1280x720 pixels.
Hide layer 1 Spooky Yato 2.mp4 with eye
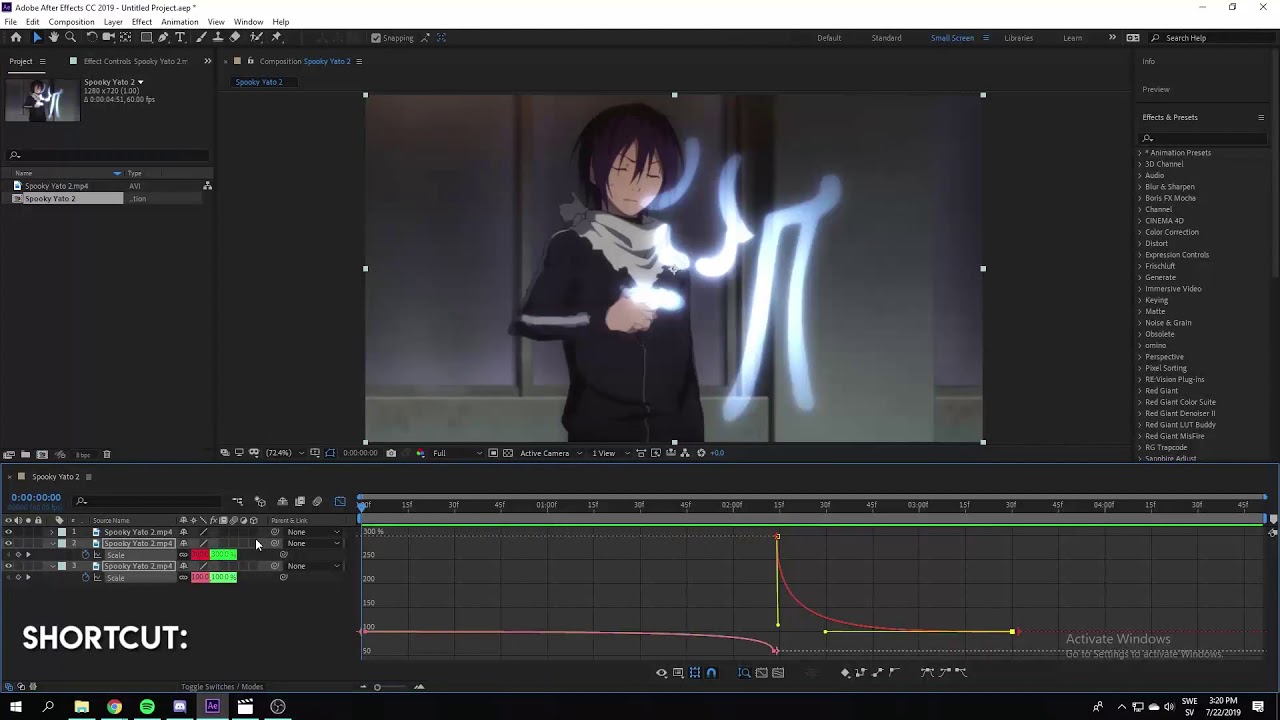click(8, 532)
